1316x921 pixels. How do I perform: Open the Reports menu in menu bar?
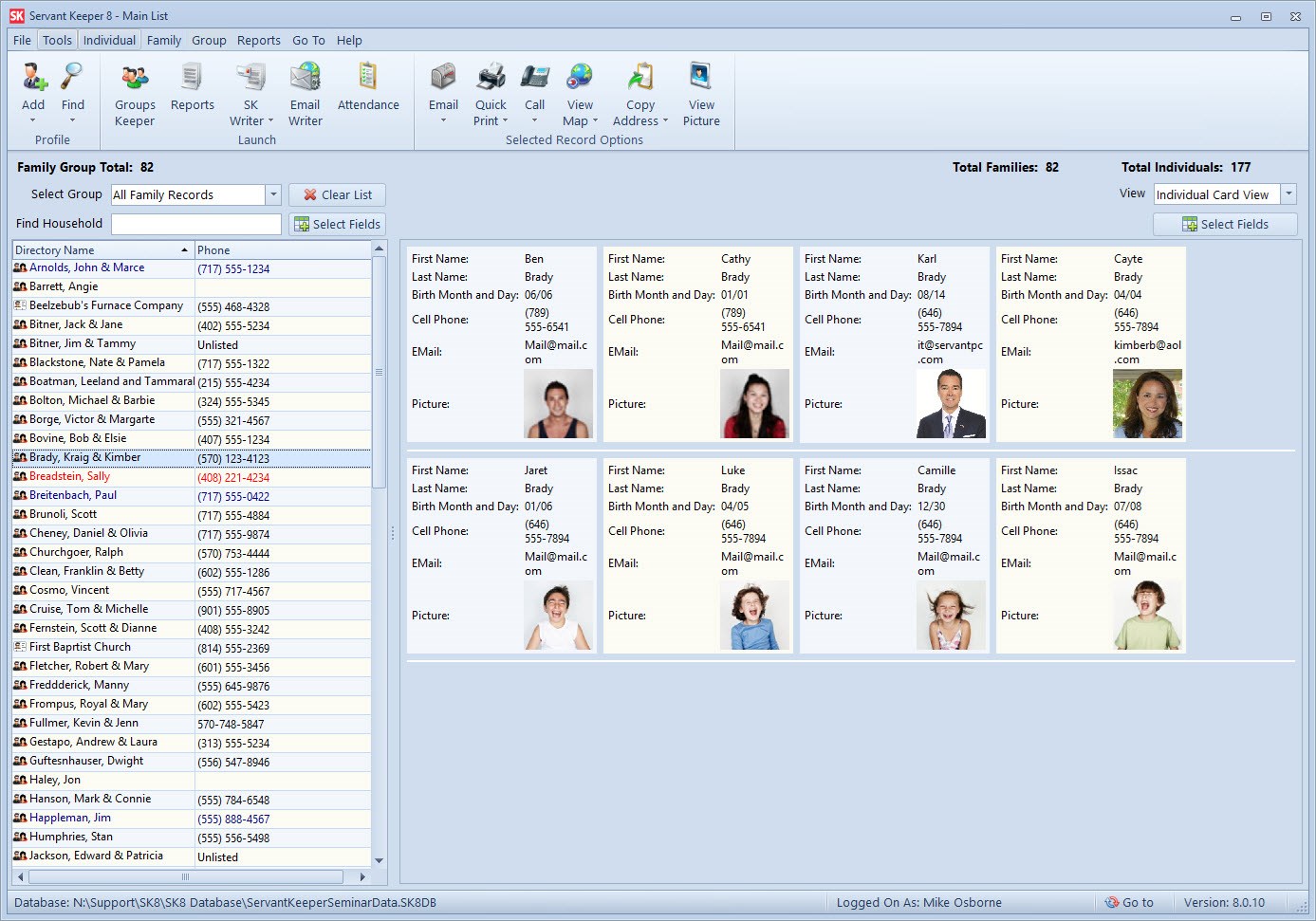coord(258,40)
